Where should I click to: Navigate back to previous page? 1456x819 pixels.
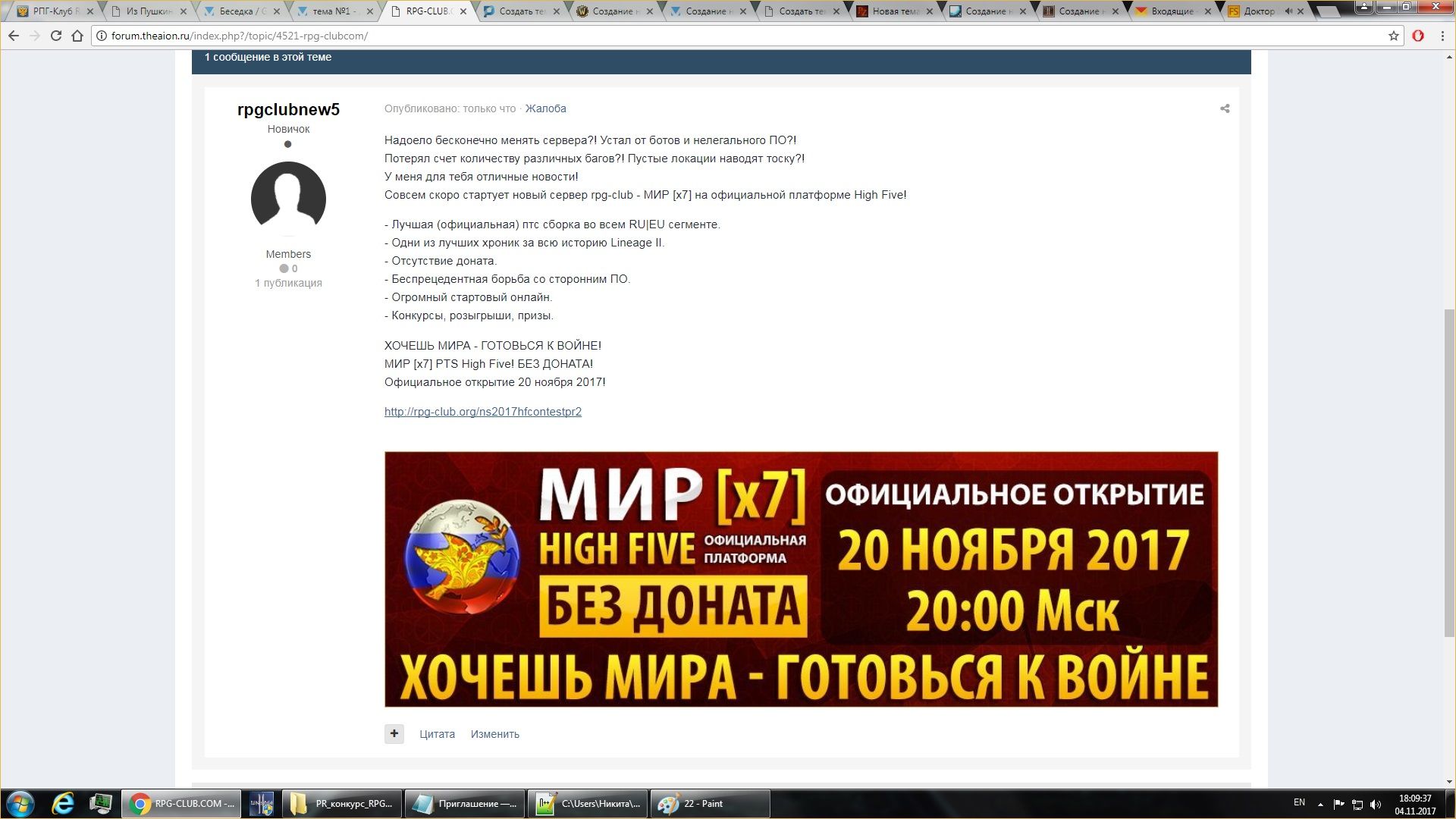coord(14,36)
